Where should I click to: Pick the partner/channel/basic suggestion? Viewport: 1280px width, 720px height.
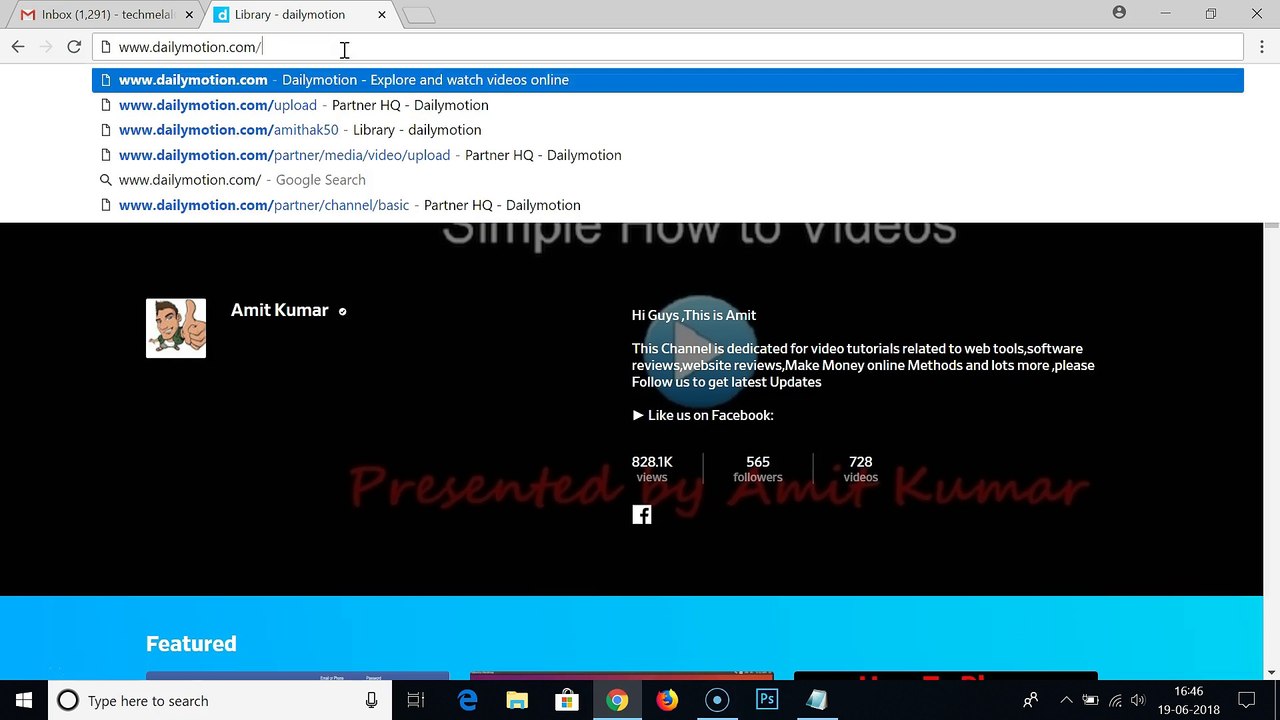(x=668, y=205)
